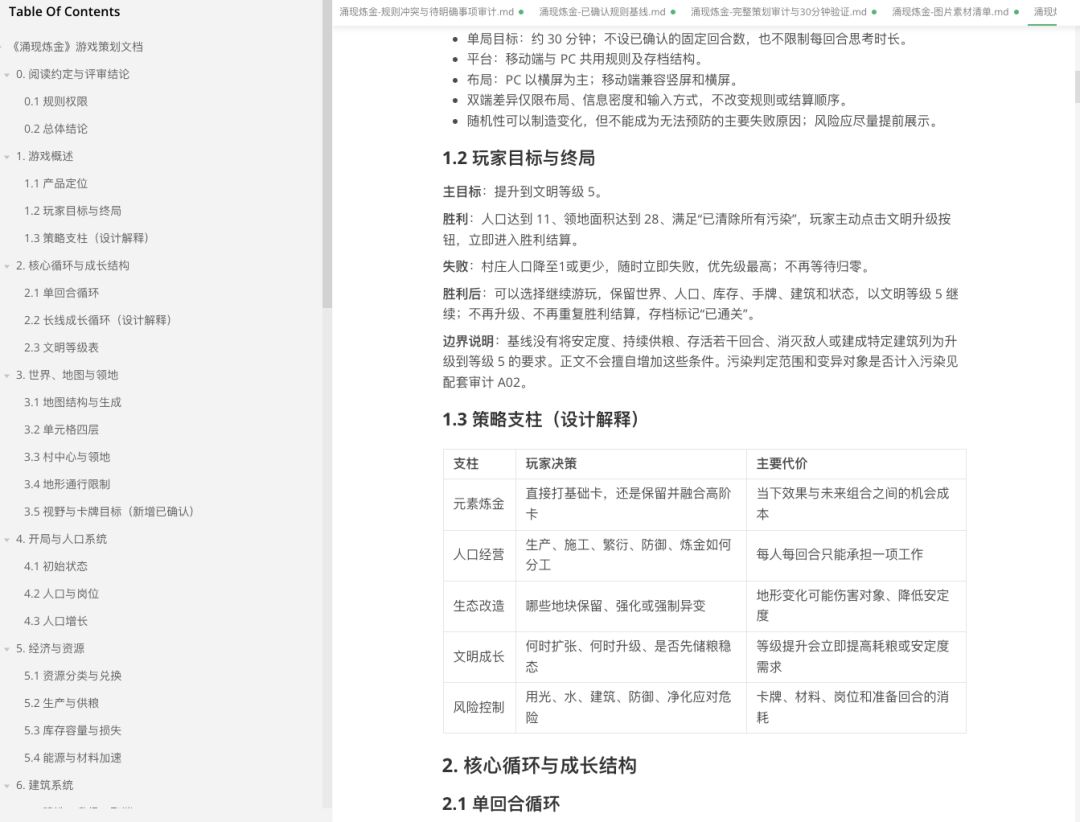Click '哪些地块保留、强化或强制异变' cell
This screenshot has width=1080, height=822.
[x=631, y=606]
